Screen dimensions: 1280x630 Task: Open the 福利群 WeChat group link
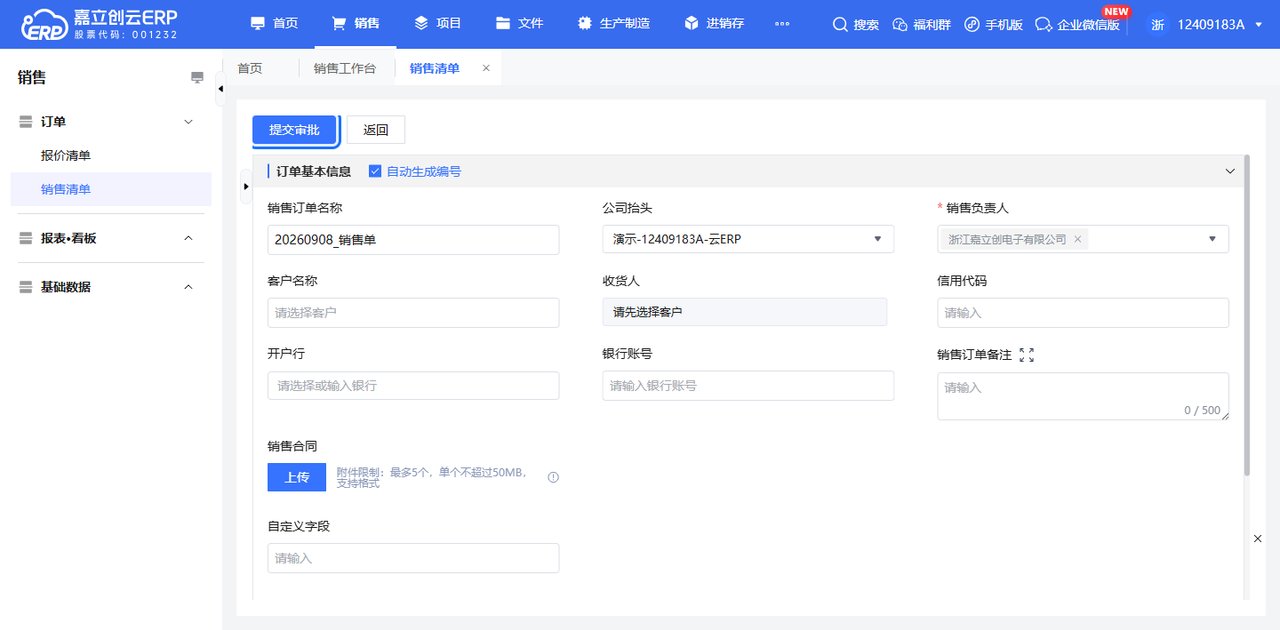pyautogui.click(x=920, y=24)
